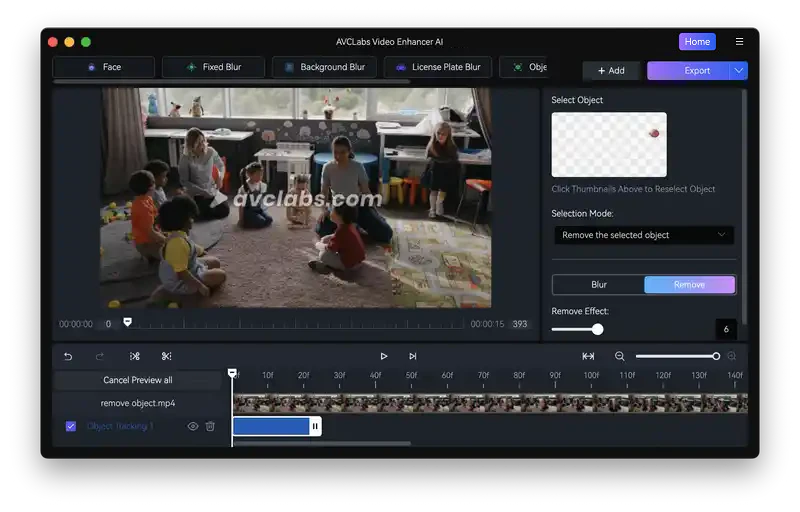The width and height of the screenshot is (800, 512).
Task: Reselect object via the thumbnail
Action: coord(609,145)
